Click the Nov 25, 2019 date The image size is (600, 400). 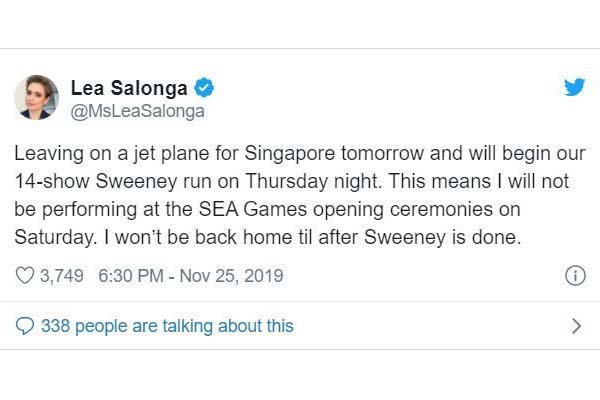pyautogui.click(x=233, y=275)
